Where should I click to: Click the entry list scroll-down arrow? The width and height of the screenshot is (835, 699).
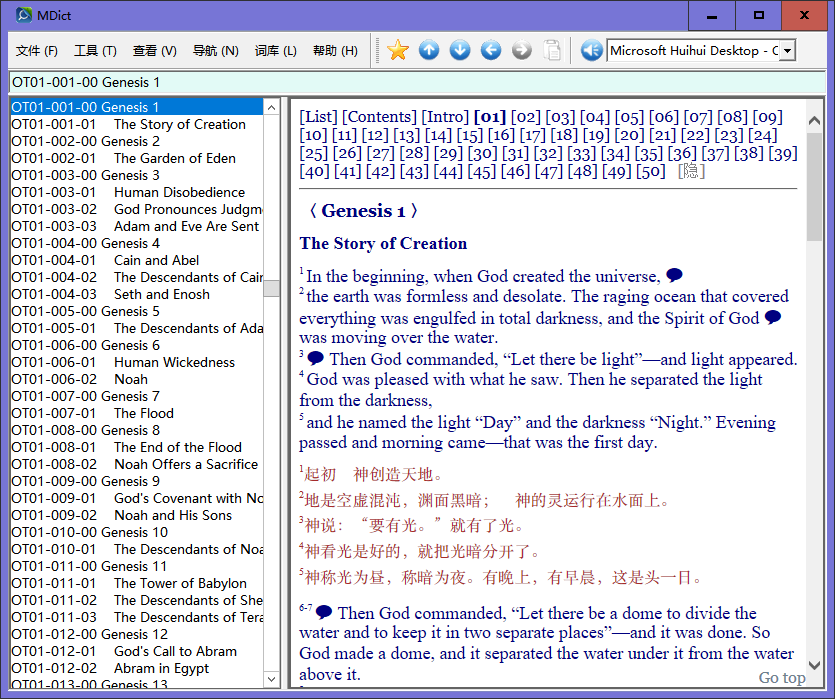272,679
